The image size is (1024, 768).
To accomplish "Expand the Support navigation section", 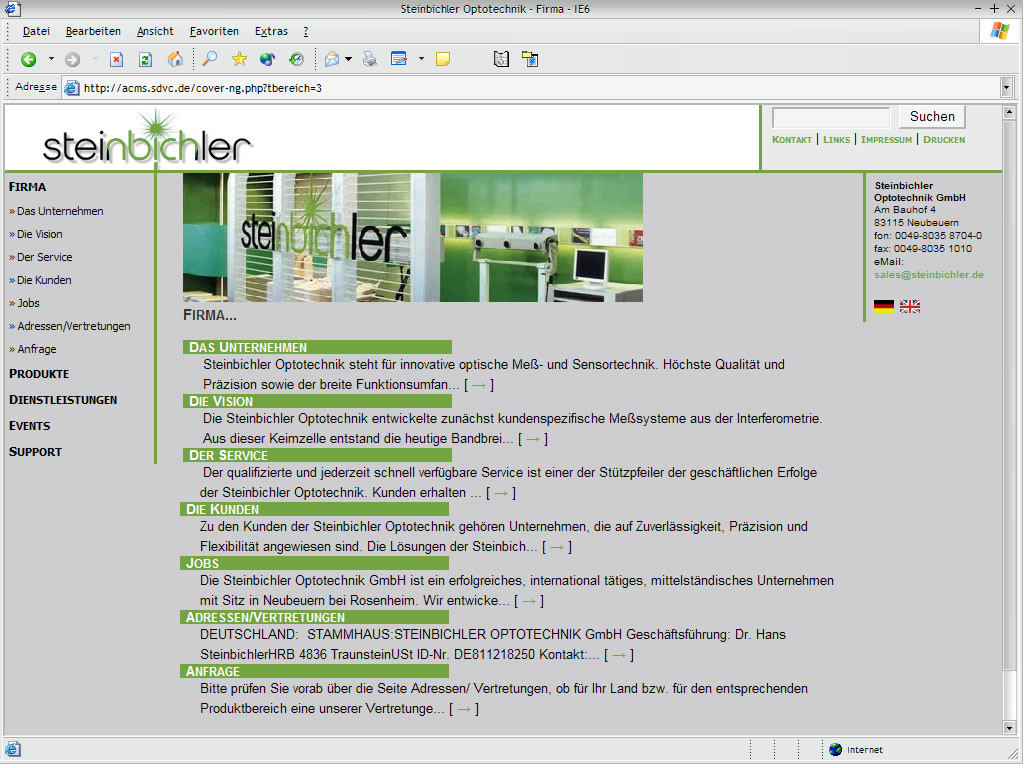I will 35,453.
